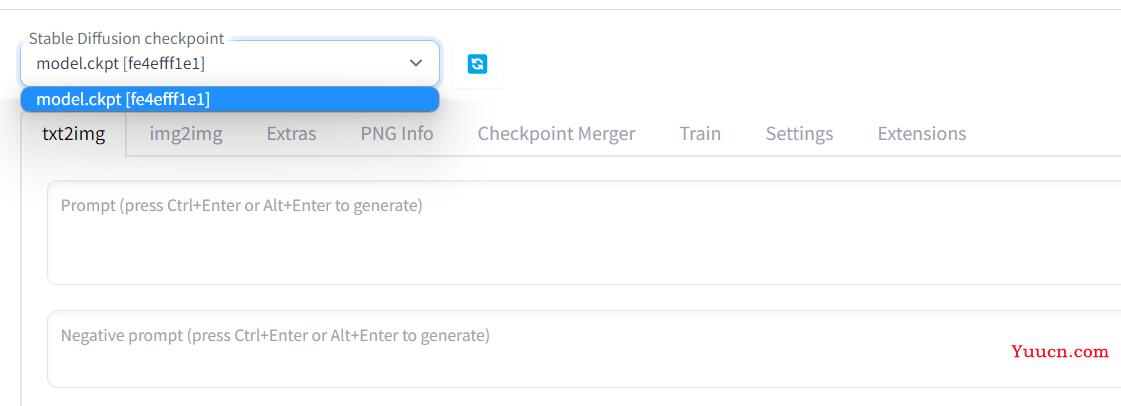The height and width of the screenshot is (406, 1121).
Task: Open the img2img tab
Action: tap(186, 134)
